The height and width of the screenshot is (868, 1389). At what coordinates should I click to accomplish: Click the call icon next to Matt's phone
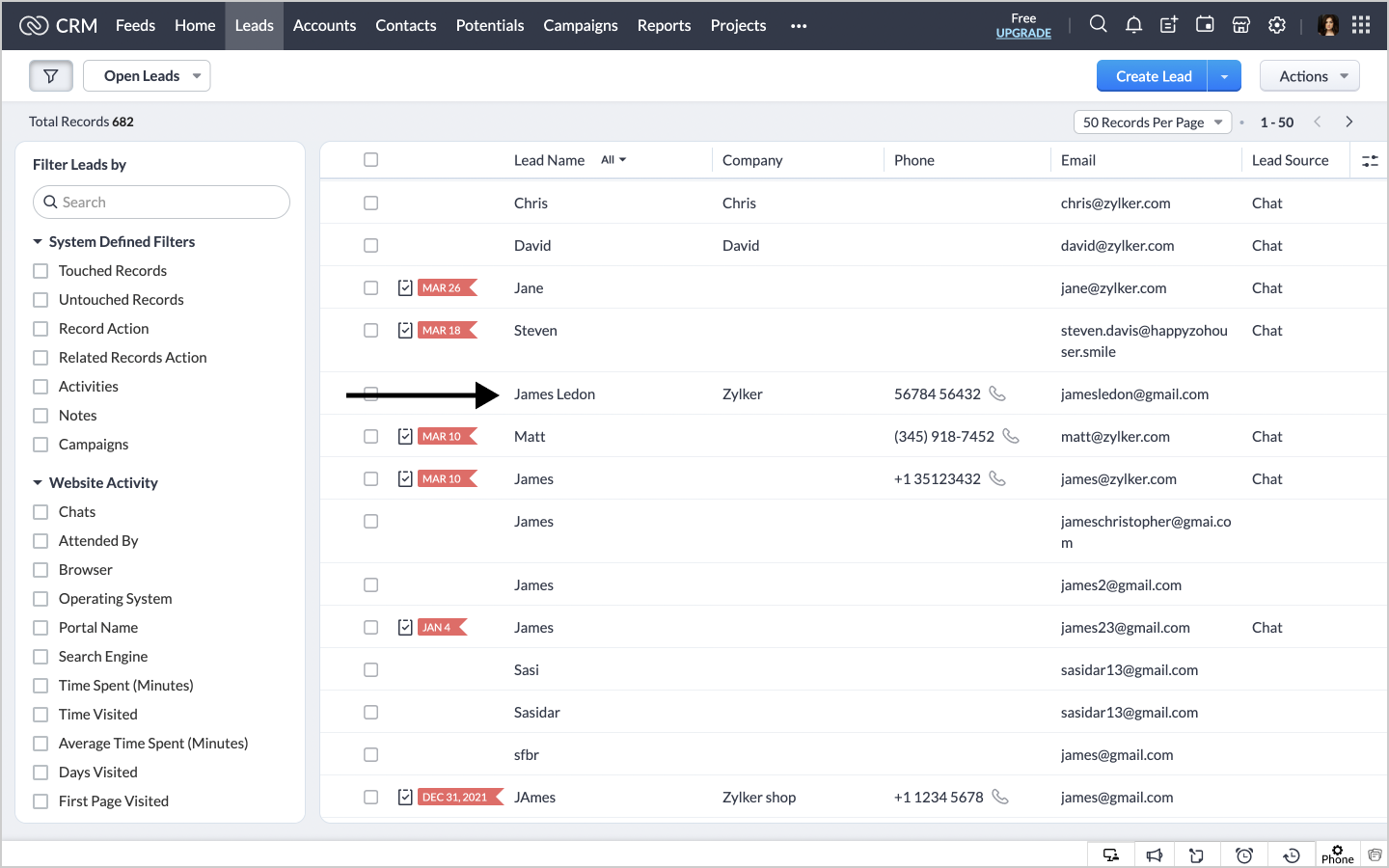point(1011,436)
